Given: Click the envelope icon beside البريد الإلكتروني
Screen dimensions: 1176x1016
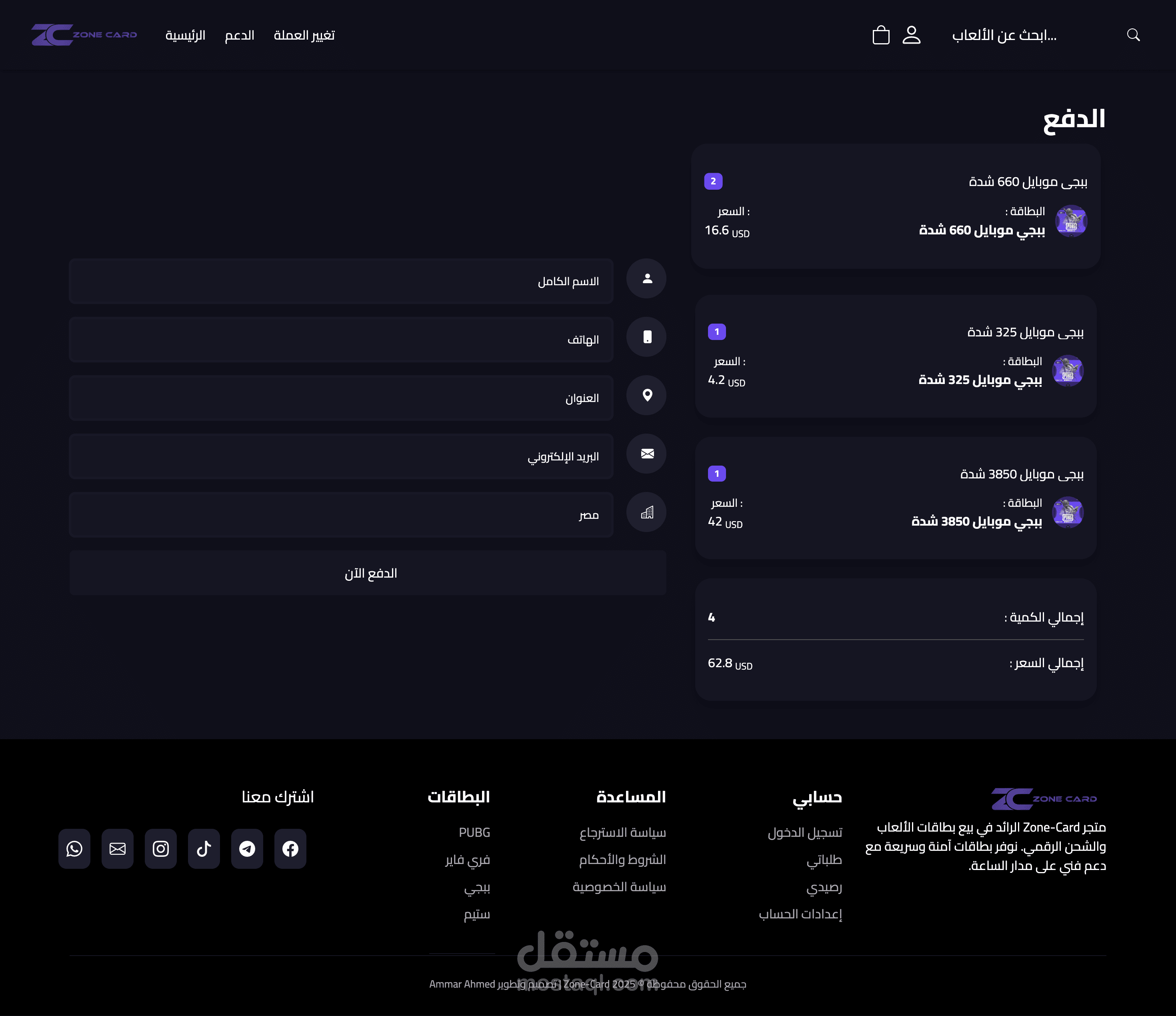Looking at the screenshot, I should [x=646, y=454].
